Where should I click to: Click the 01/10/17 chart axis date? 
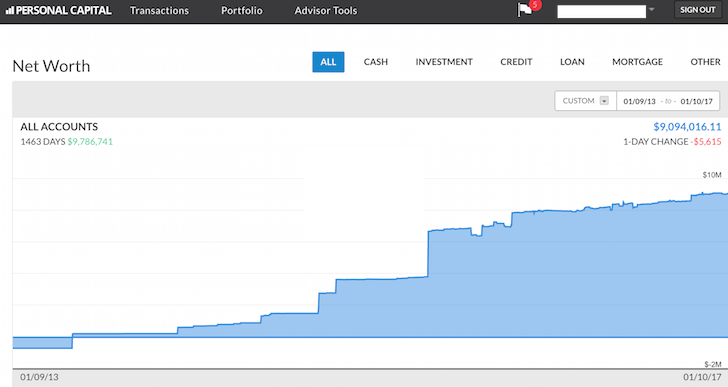[702, 377]
